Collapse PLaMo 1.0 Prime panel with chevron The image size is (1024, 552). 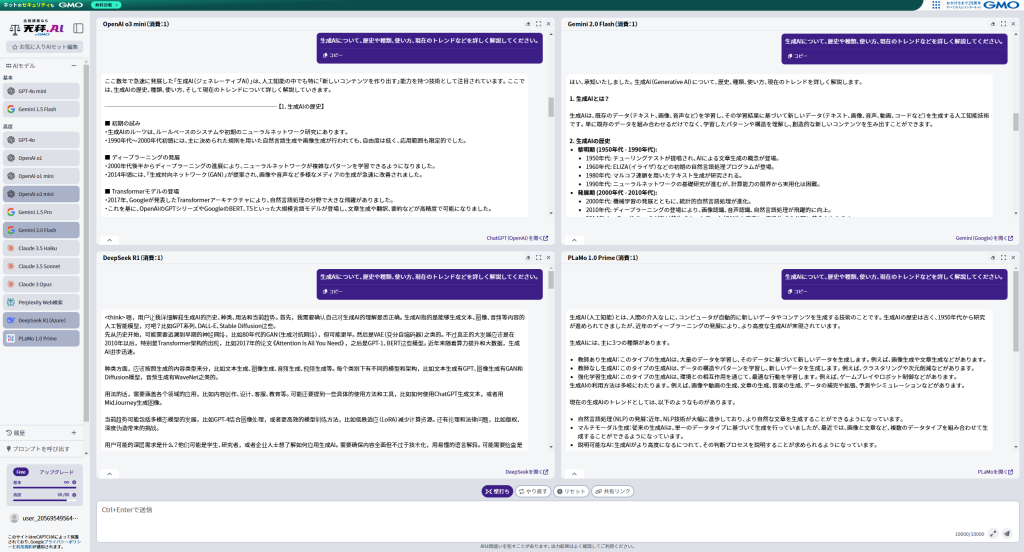[x=574, y=474]
